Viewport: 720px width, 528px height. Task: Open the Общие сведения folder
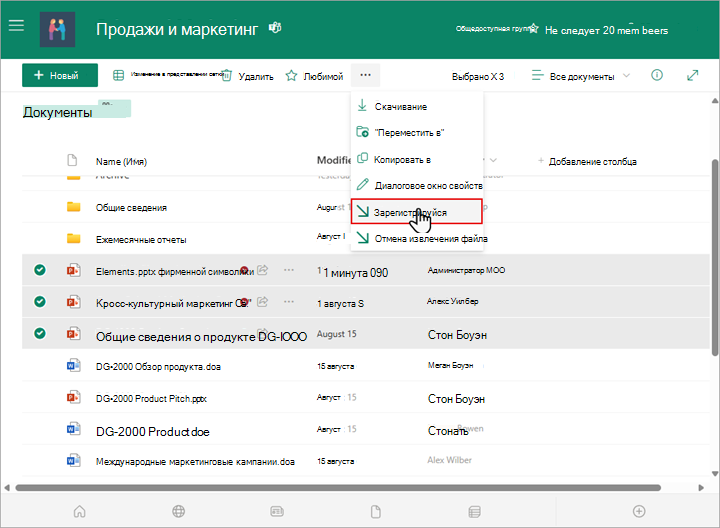(131, 208)
